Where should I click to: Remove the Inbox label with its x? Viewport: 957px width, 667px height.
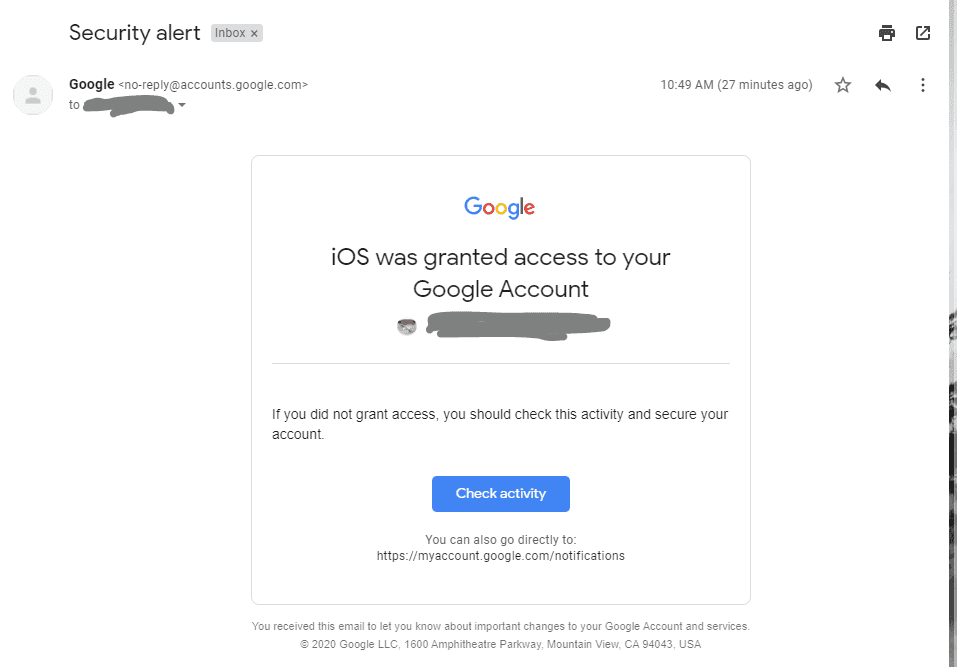pyautogui.click(x=254, y=33)
